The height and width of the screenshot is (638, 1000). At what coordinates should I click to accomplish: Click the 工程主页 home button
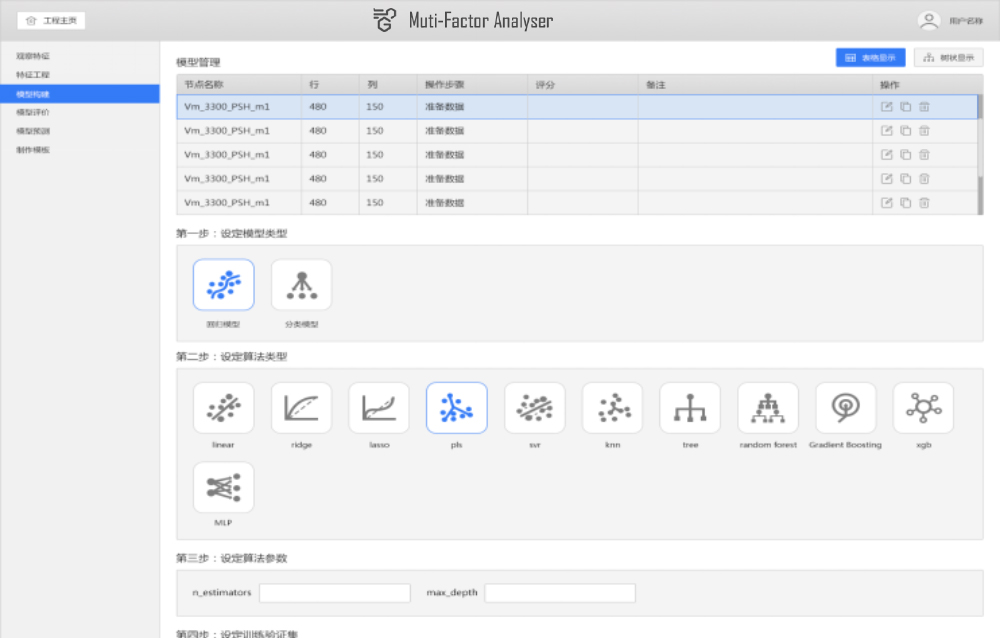[x=51, y=20]
